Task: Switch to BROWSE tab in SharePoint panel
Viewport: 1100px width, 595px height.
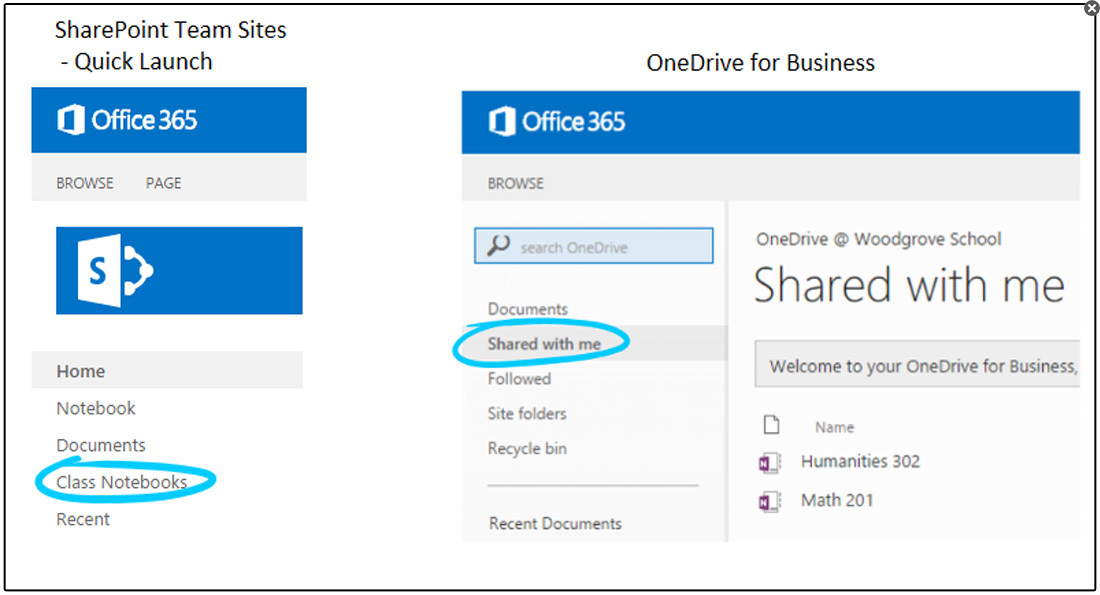Action: point(85,183)
